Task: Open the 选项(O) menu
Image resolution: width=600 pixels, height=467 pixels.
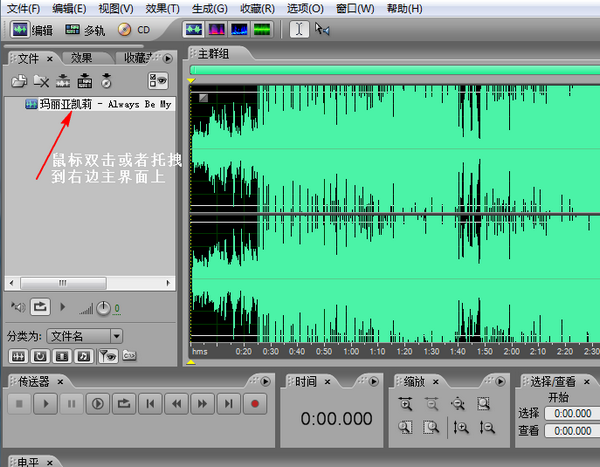Action: click(x=305, y=8)
